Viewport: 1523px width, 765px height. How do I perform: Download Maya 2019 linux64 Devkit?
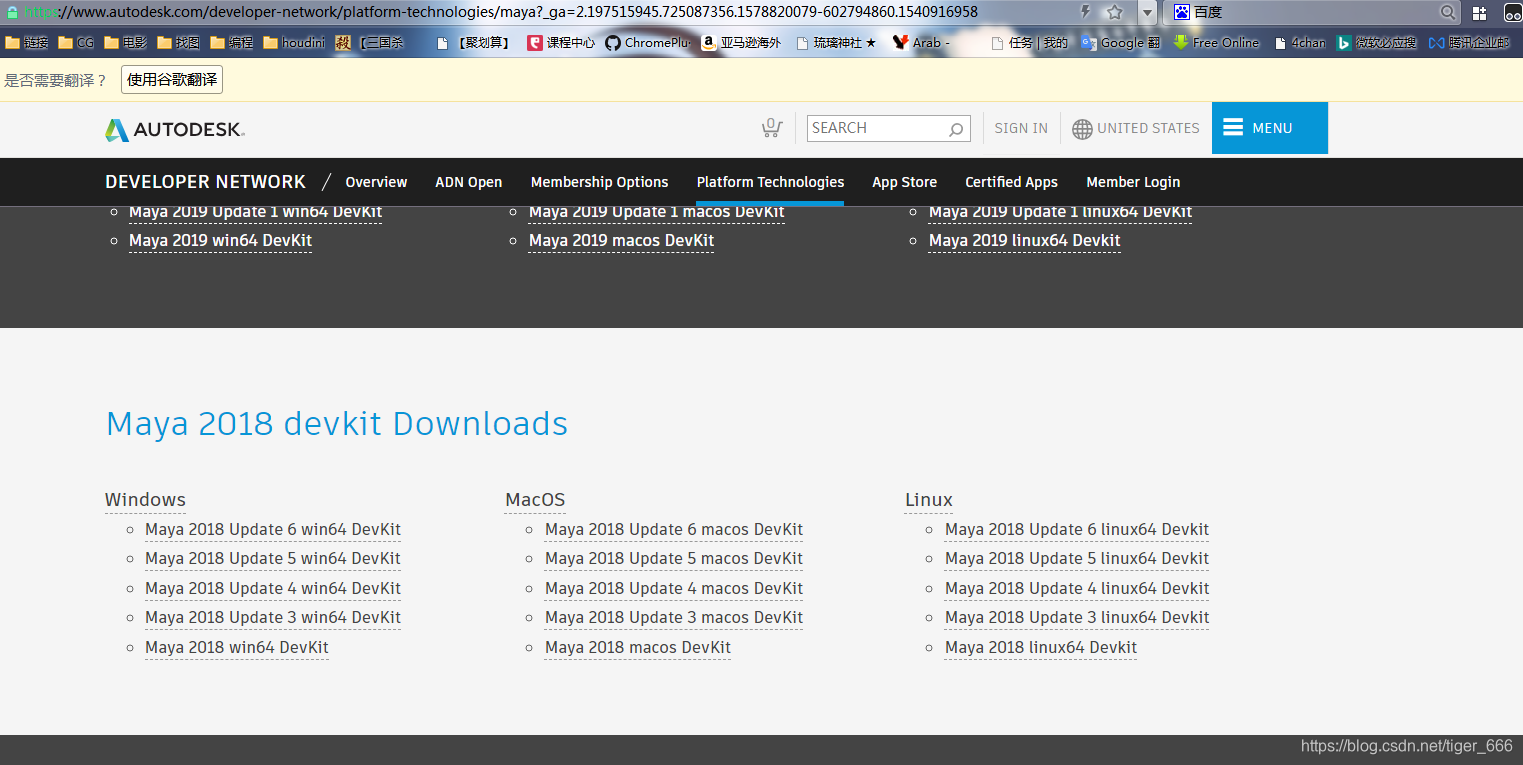[x=1025, y=241]
